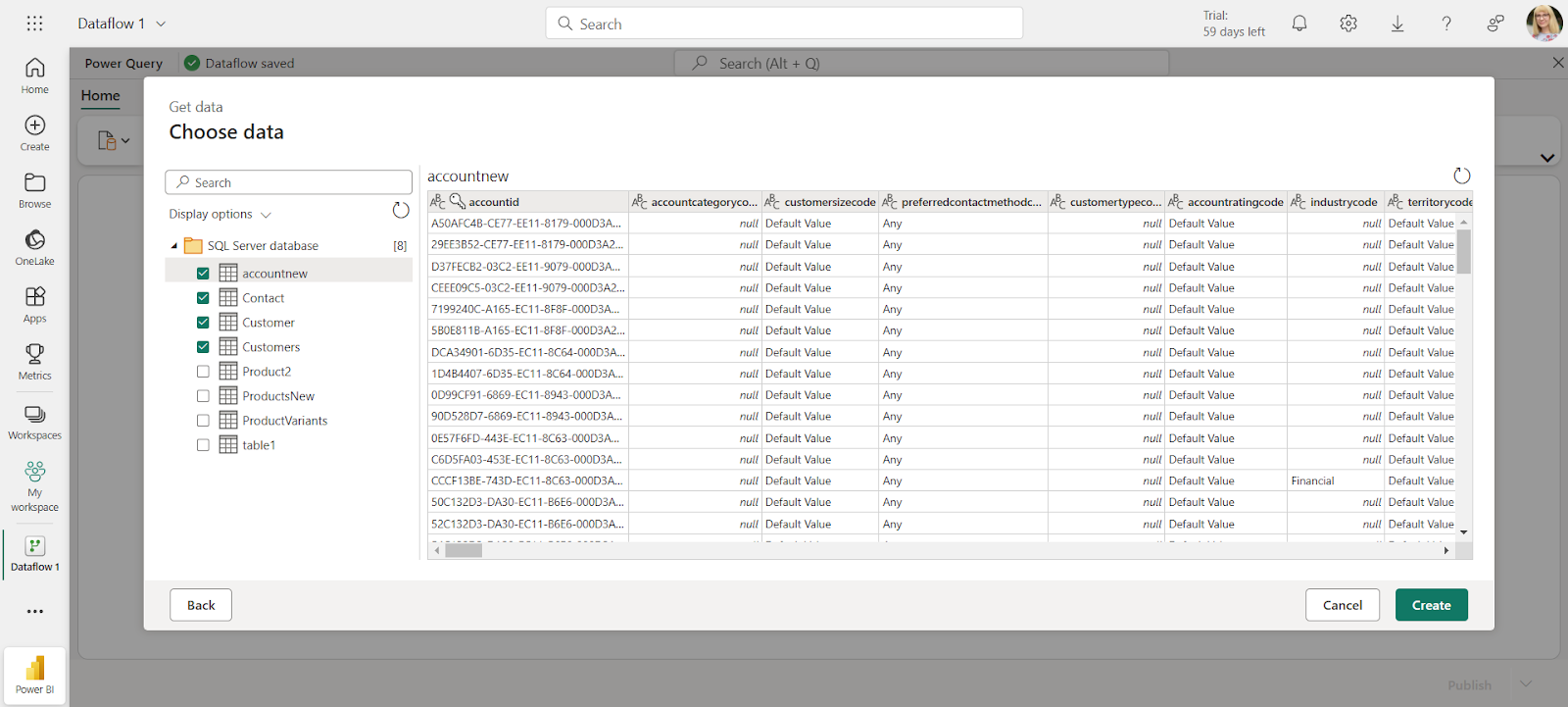The width and height of the screenshot is (1568, 707).
Task: Refresh the navigator table list
Action: click(x=401, y=211)
